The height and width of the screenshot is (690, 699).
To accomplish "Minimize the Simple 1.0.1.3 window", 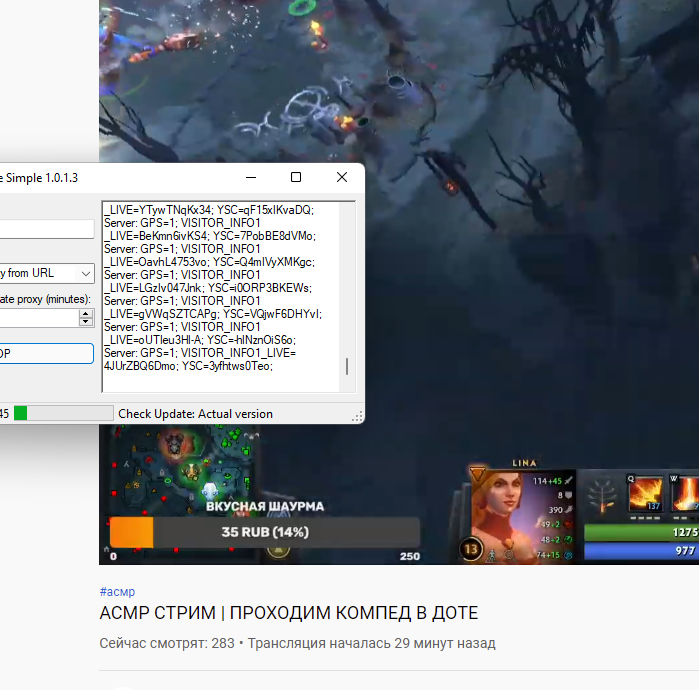I will point(251,177).
